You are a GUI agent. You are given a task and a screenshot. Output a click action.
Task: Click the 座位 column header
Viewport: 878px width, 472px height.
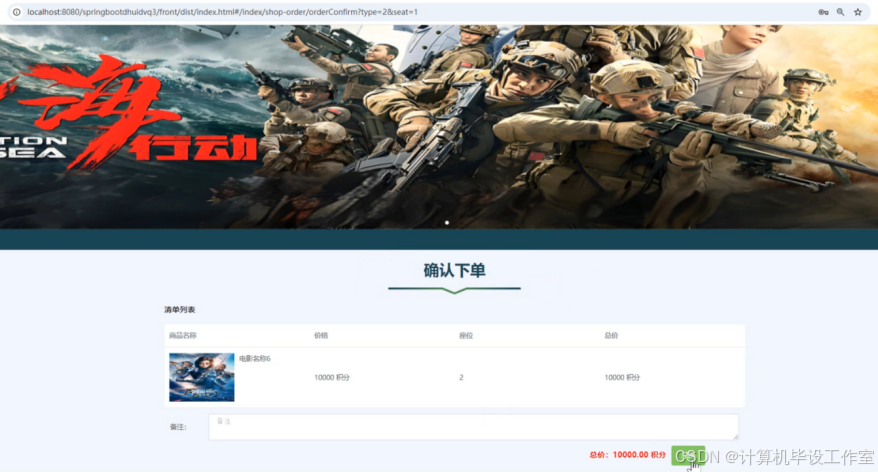tap(466, 335)
